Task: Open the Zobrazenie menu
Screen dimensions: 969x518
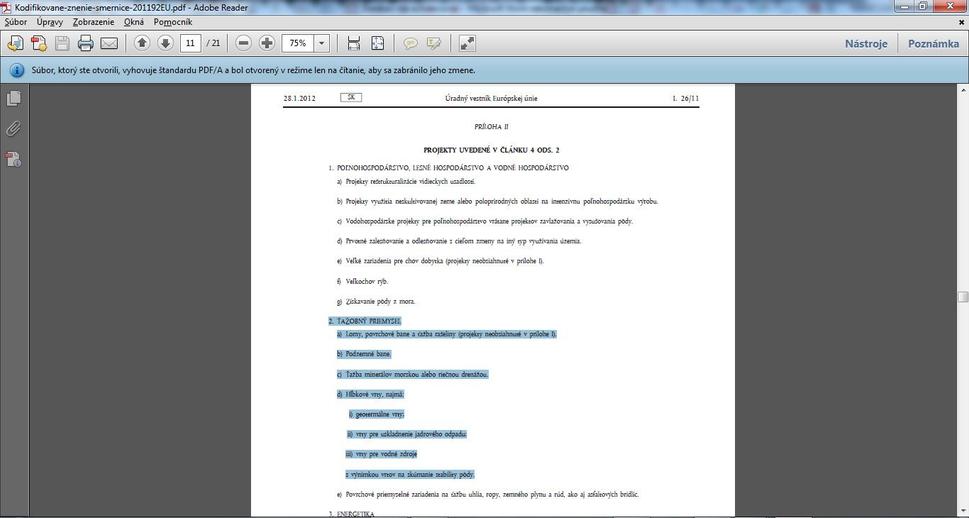Action: (x=93, y=22)
